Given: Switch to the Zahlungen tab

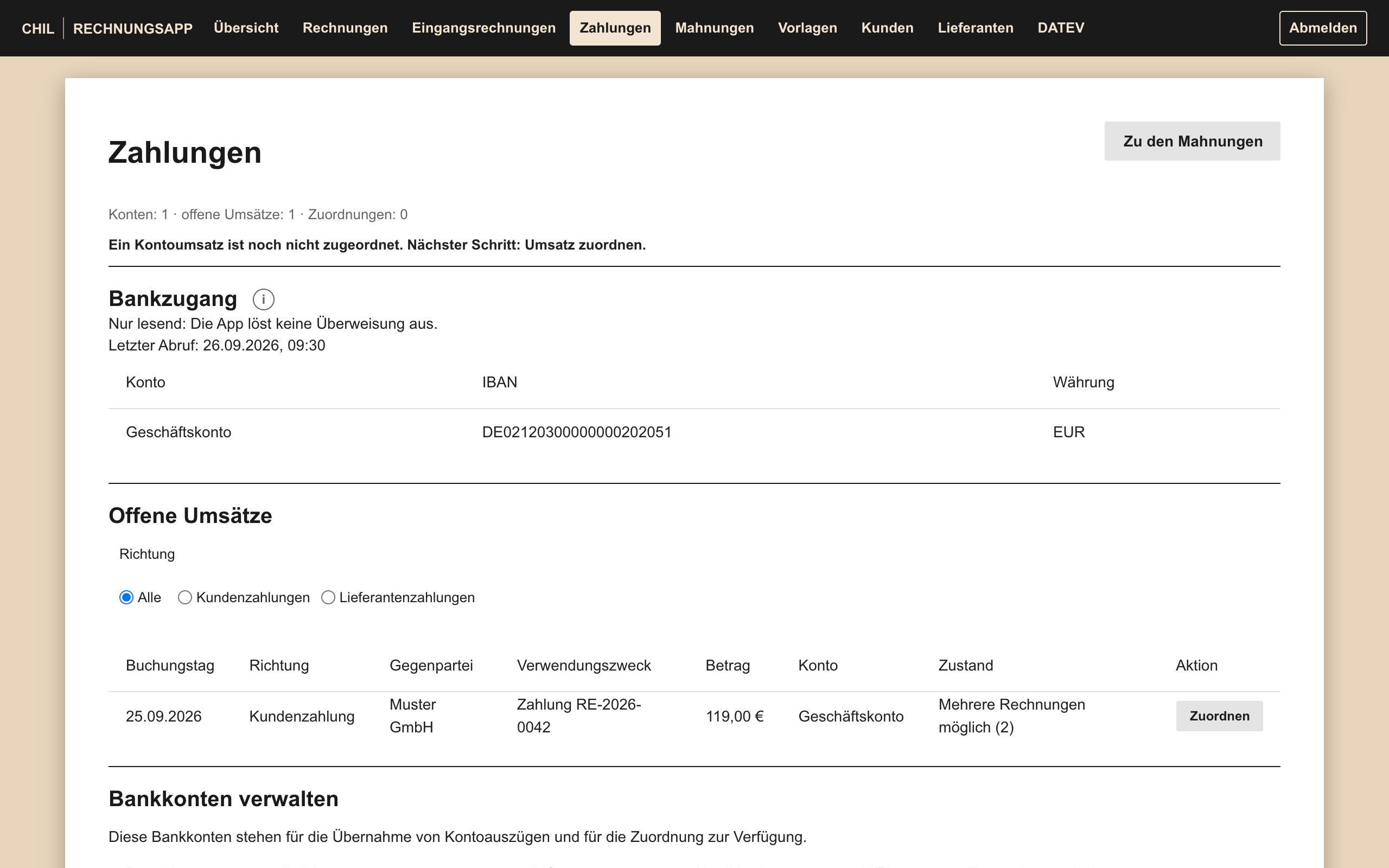Looking at the screenshot, I should pos(615,28).
